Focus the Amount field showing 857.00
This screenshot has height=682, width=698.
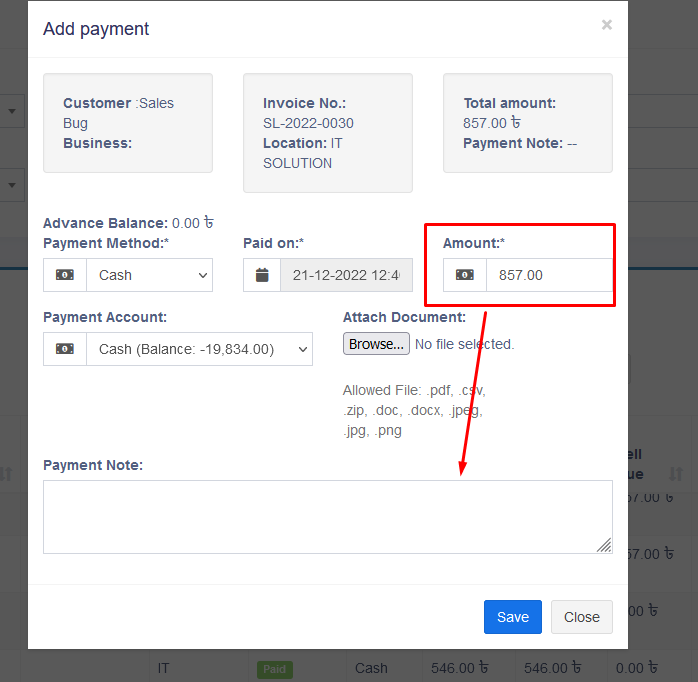549,275
